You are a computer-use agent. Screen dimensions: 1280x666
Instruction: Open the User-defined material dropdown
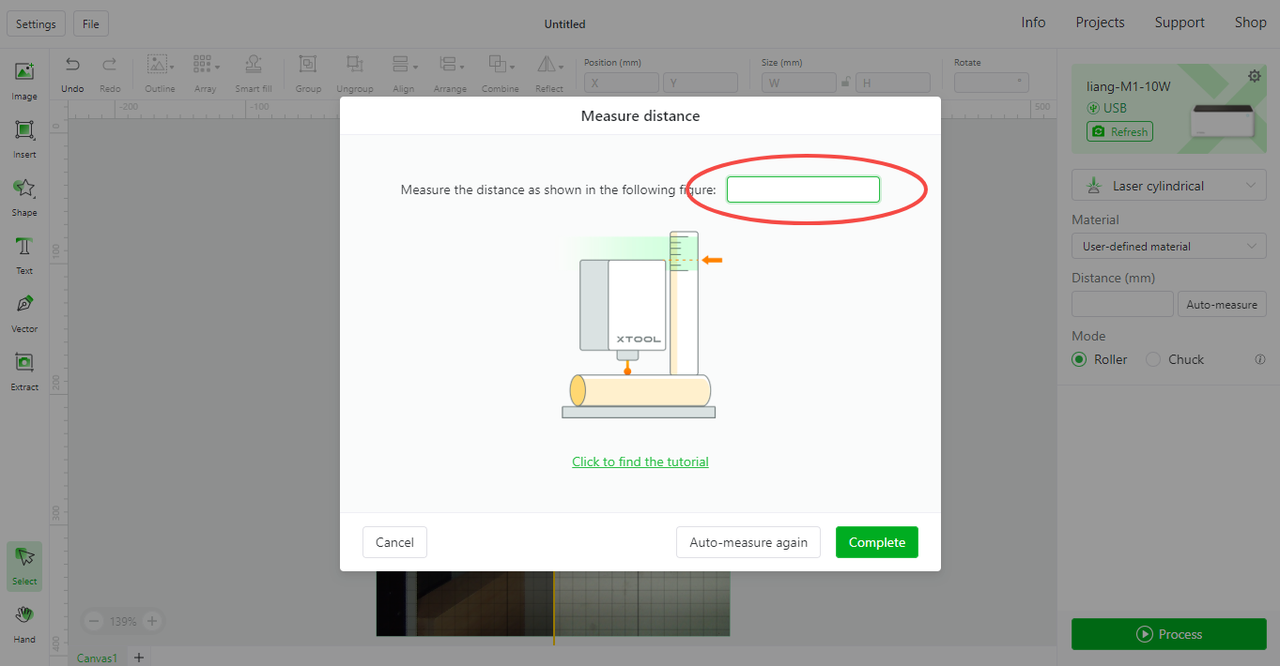click(1169, 246)
